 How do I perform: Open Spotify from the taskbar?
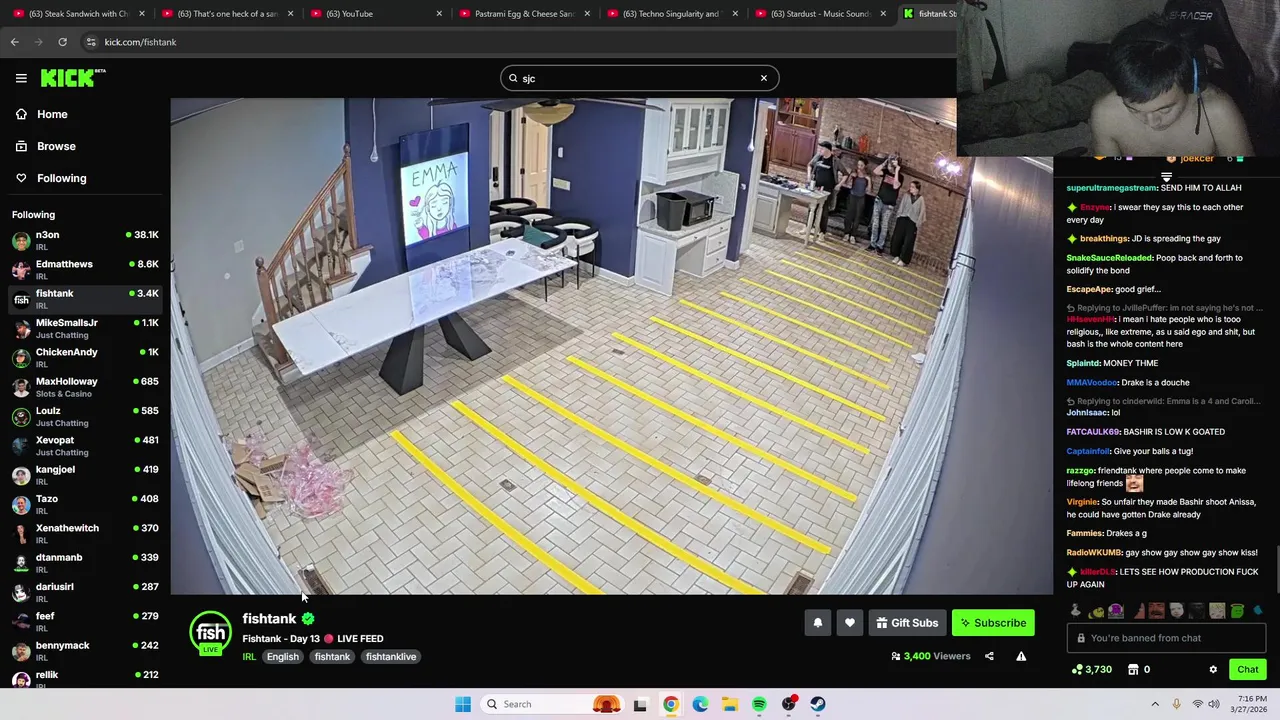coord(759,704)
